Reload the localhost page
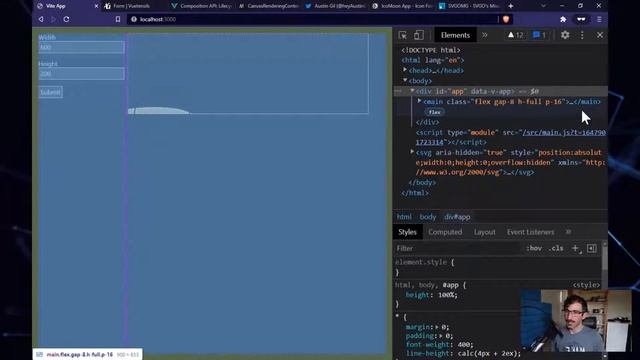The width and height of the screenshot is (640, 360). click(66, 19)
